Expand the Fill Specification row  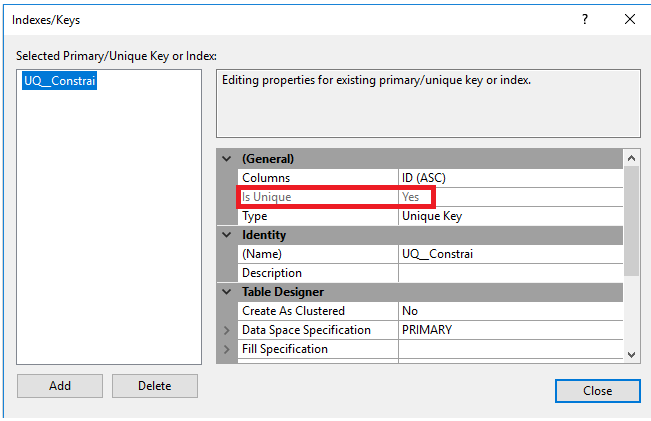(226, 349)
